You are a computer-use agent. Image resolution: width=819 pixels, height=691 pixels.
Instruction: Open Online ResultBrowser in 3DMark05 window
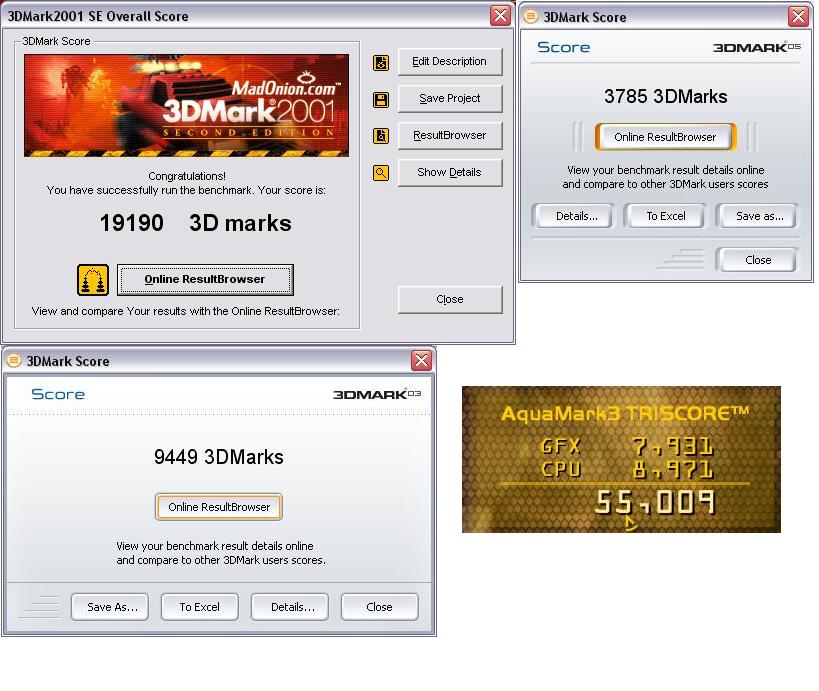tap(665, 137)
